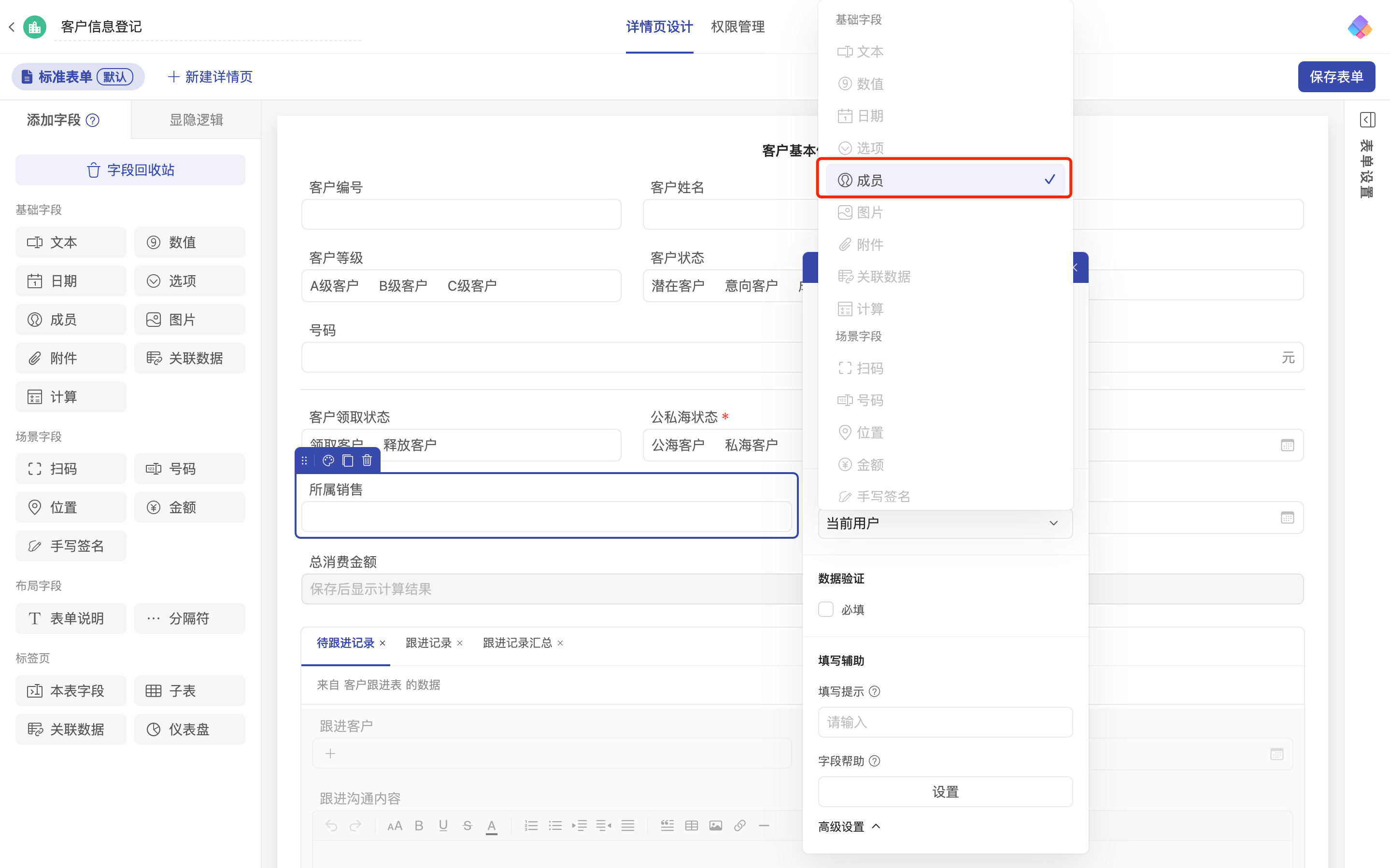Click the help icon next to 添加字段

pos(92,120)
